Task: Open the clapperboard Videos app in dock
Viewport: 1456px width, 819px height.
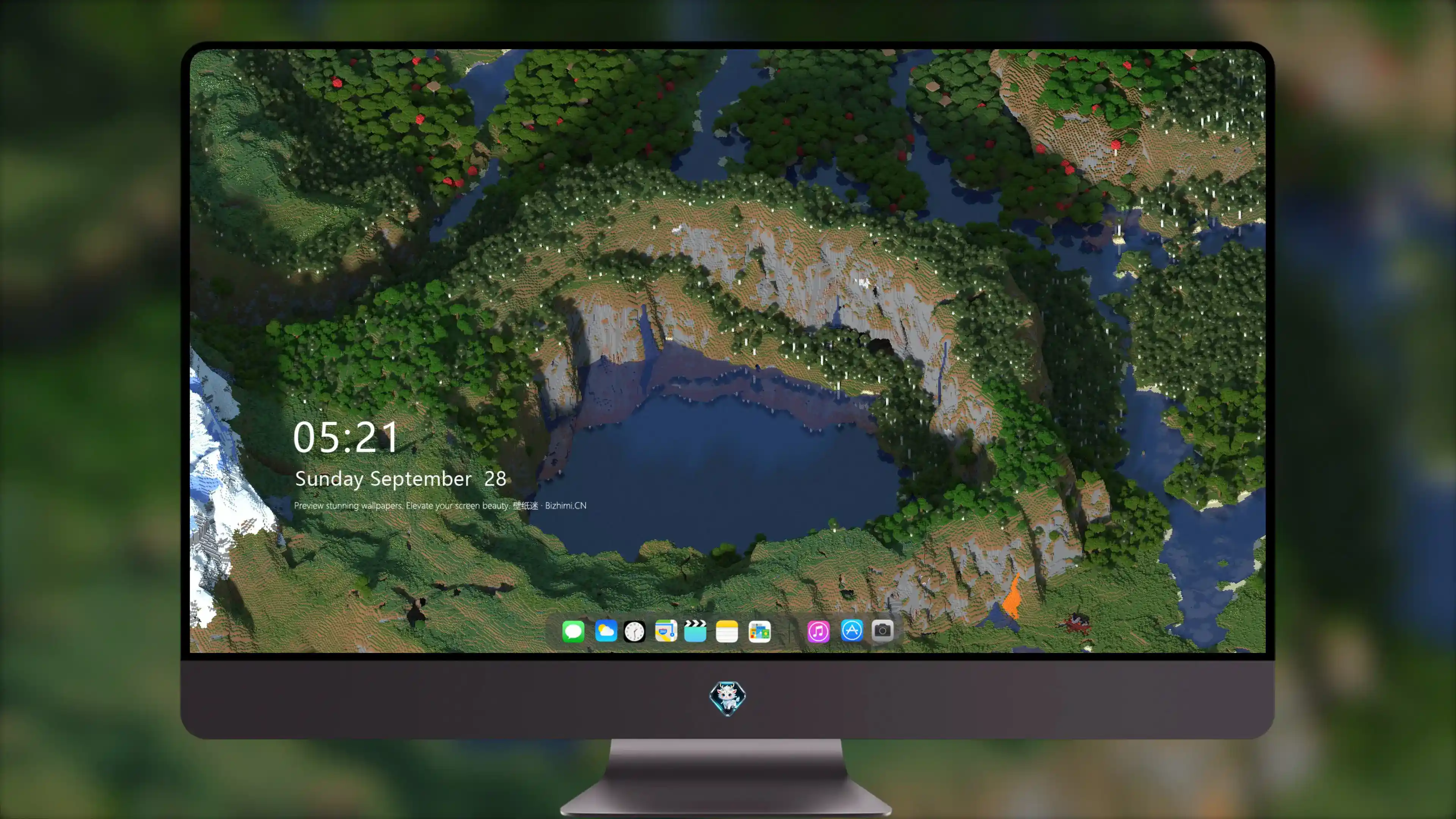Action: (695, 631)
